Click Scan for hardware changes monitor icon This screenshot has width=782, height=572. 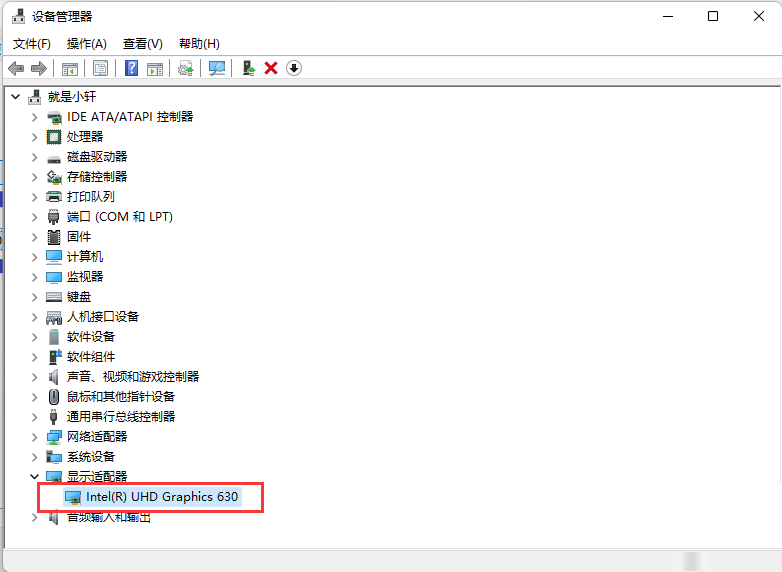[x=217, y=68]
